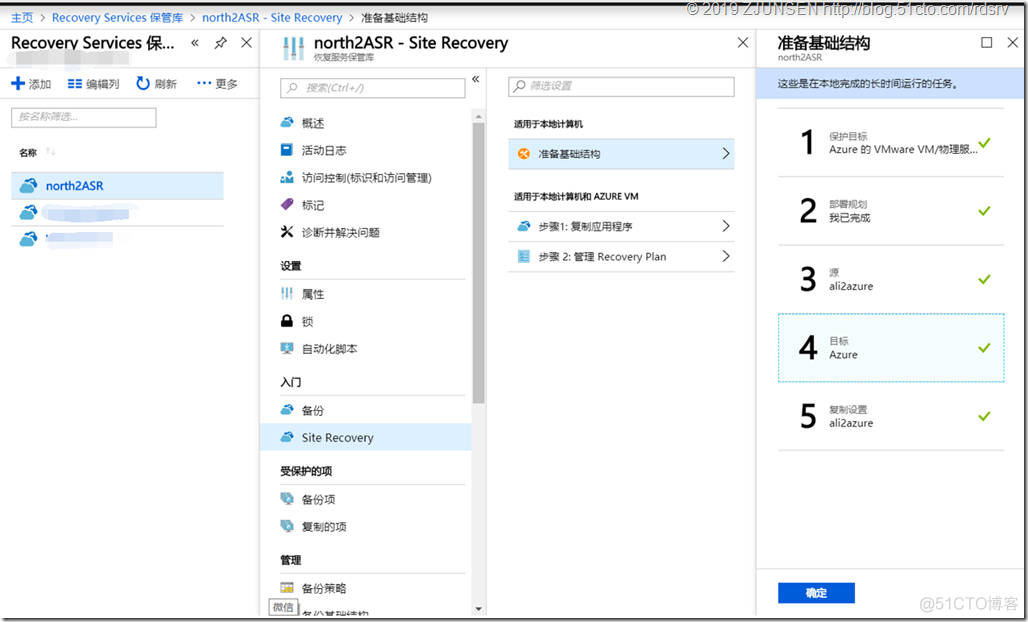The height and width of the screenshot is (622, 1028).
Task: Click the 添加 plus icon
Action: (18, 83)
